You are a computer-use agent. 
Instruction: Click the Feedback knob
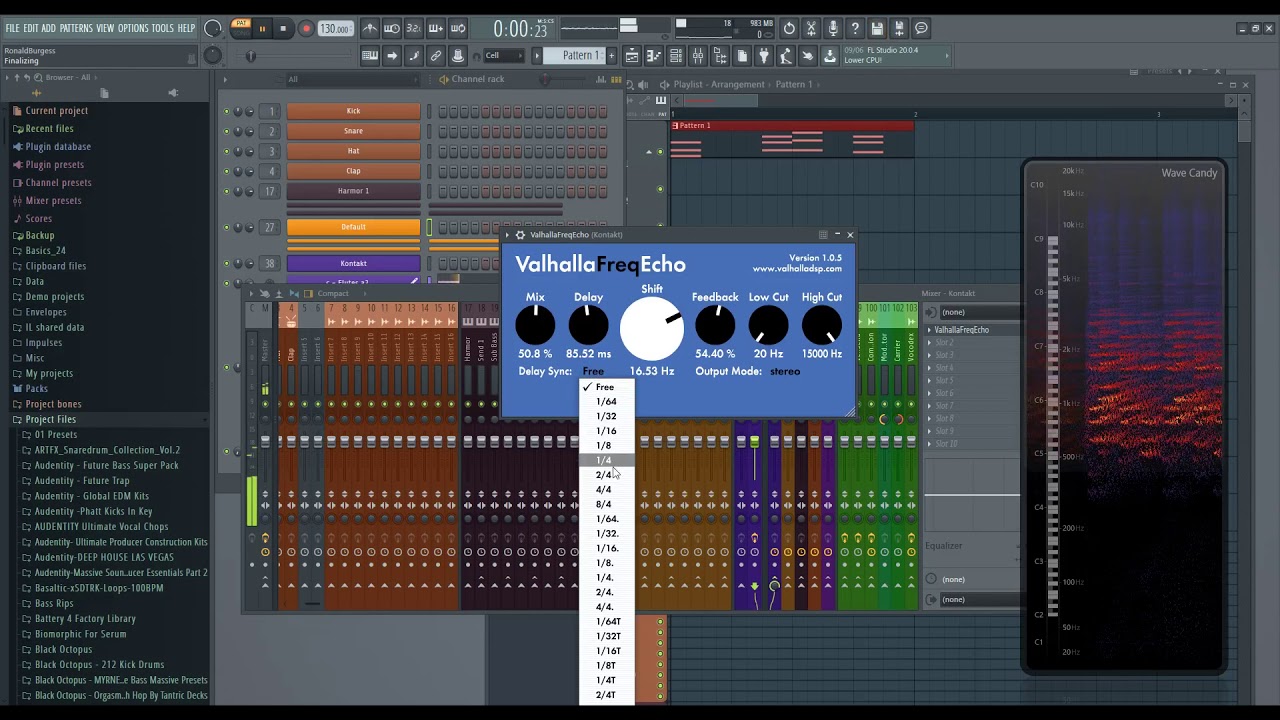point(715,325)
